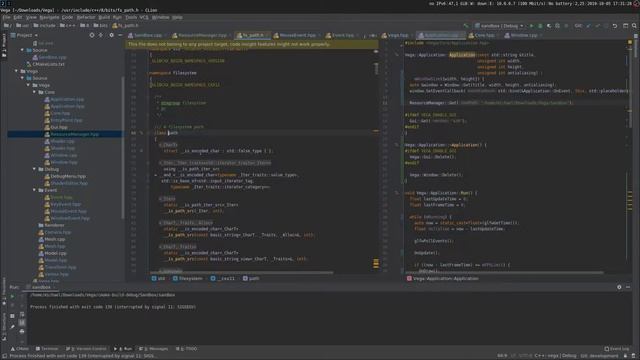Open the Navigate menu

click(x=49, y=18)
